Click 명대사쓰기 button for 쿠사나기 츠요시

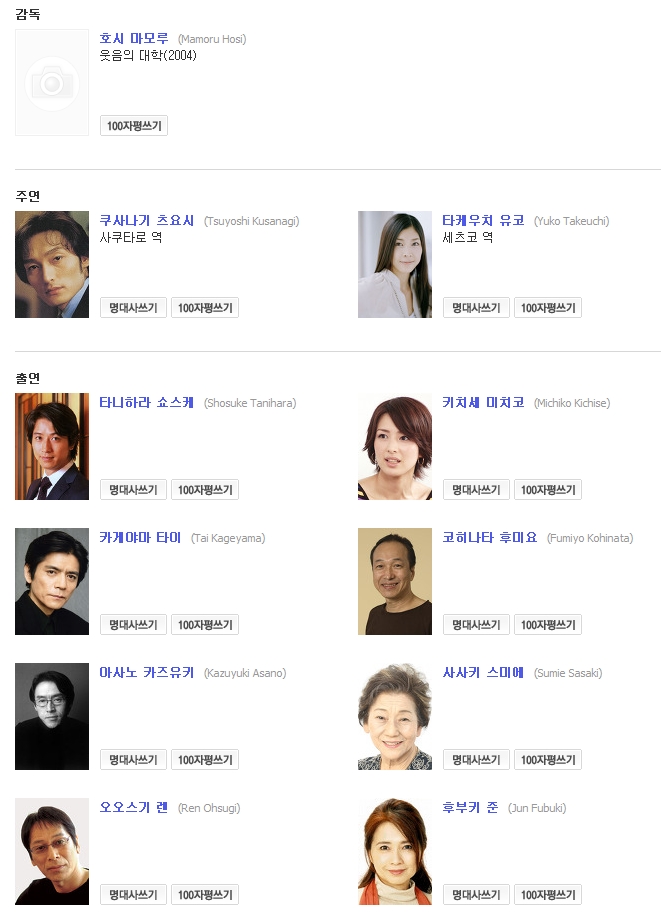coord(133,308)
